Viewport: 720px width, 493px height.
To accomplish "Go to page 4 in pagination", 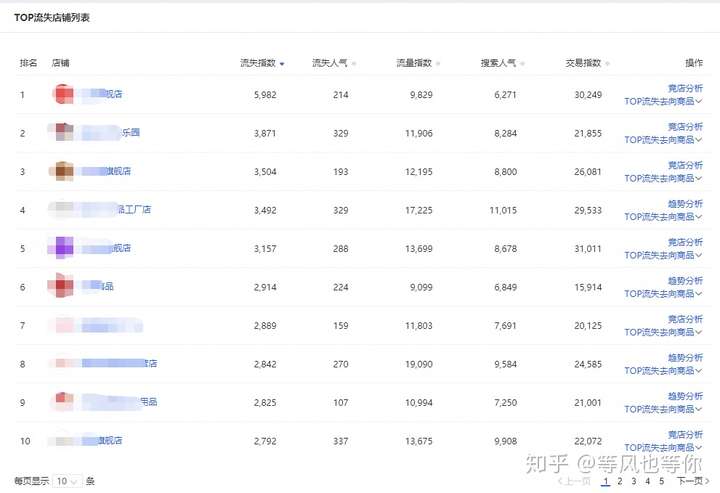I will coord(647,481).
